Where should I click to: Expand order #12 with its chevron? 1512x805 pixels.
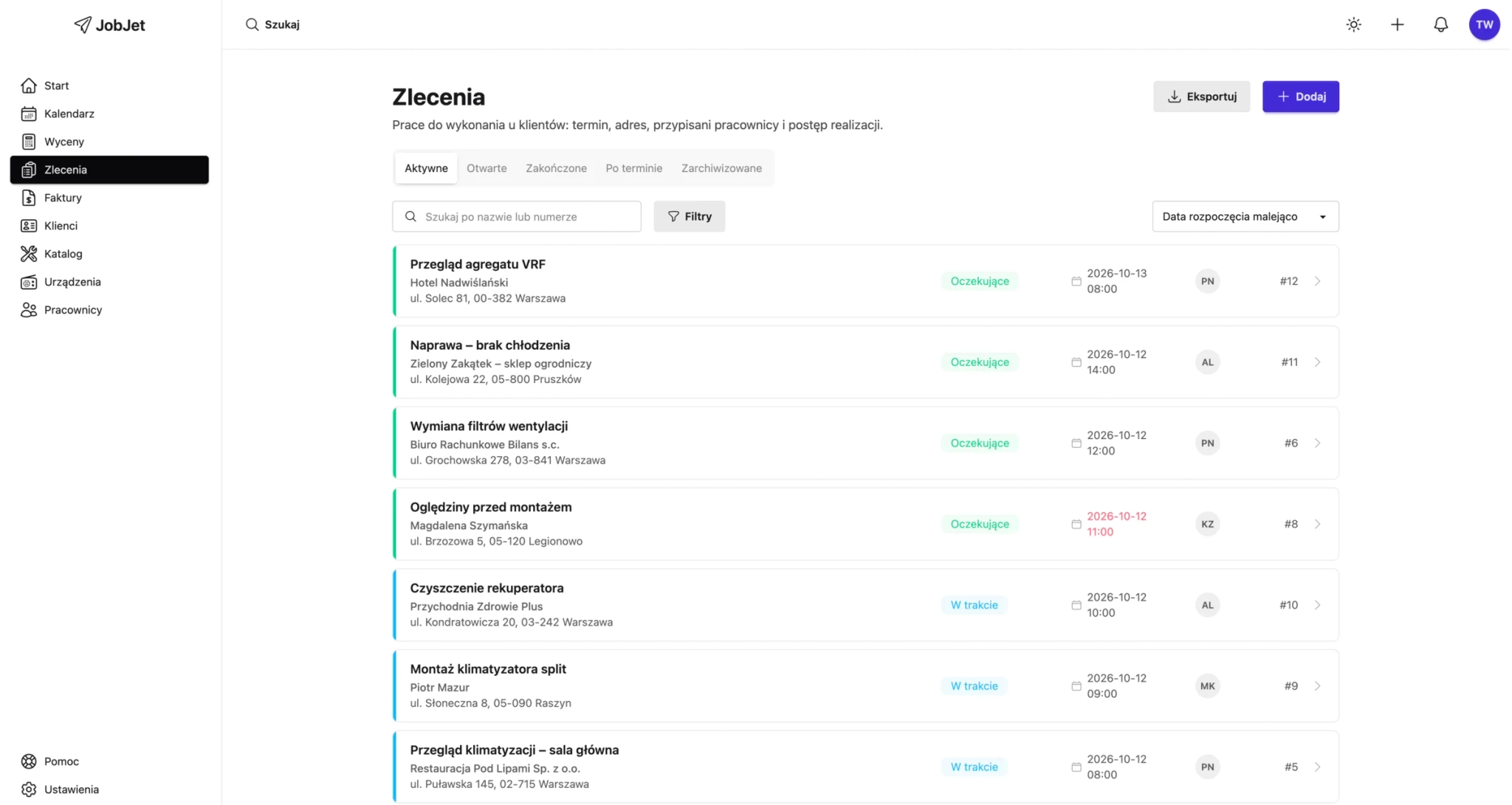click(1317, 281)
